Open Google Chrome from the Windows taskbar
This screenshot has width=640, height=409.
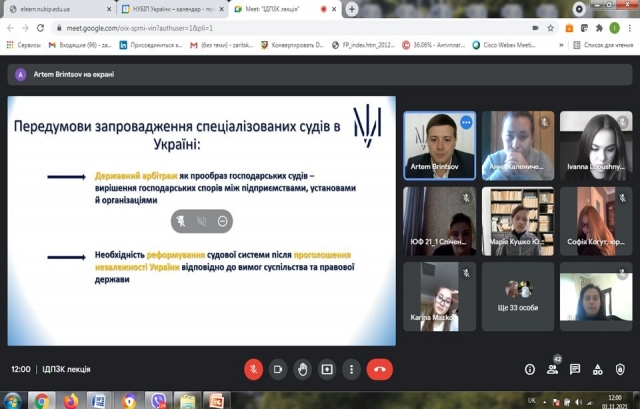[41, 400]
